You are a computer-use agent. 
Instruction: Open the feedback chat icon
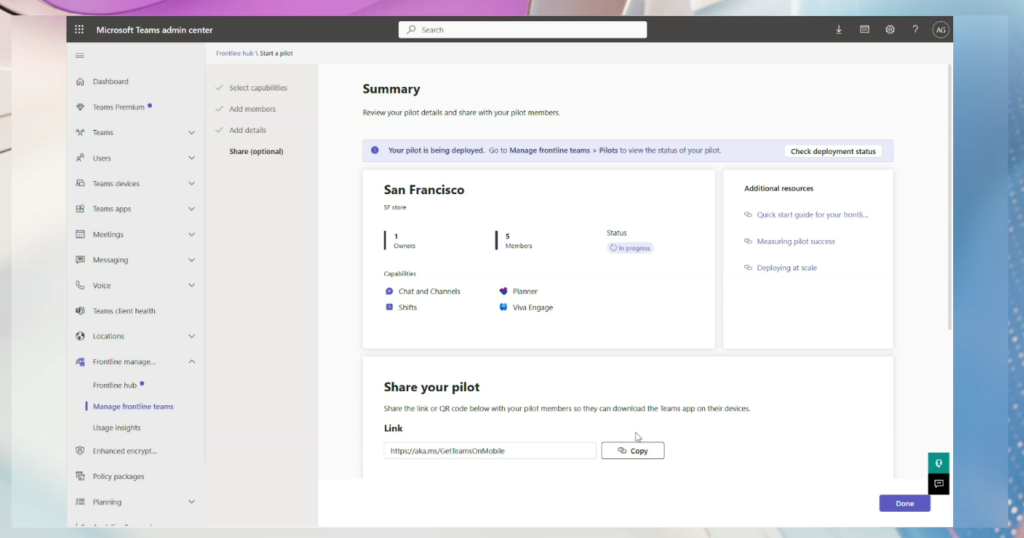(938, 484)
